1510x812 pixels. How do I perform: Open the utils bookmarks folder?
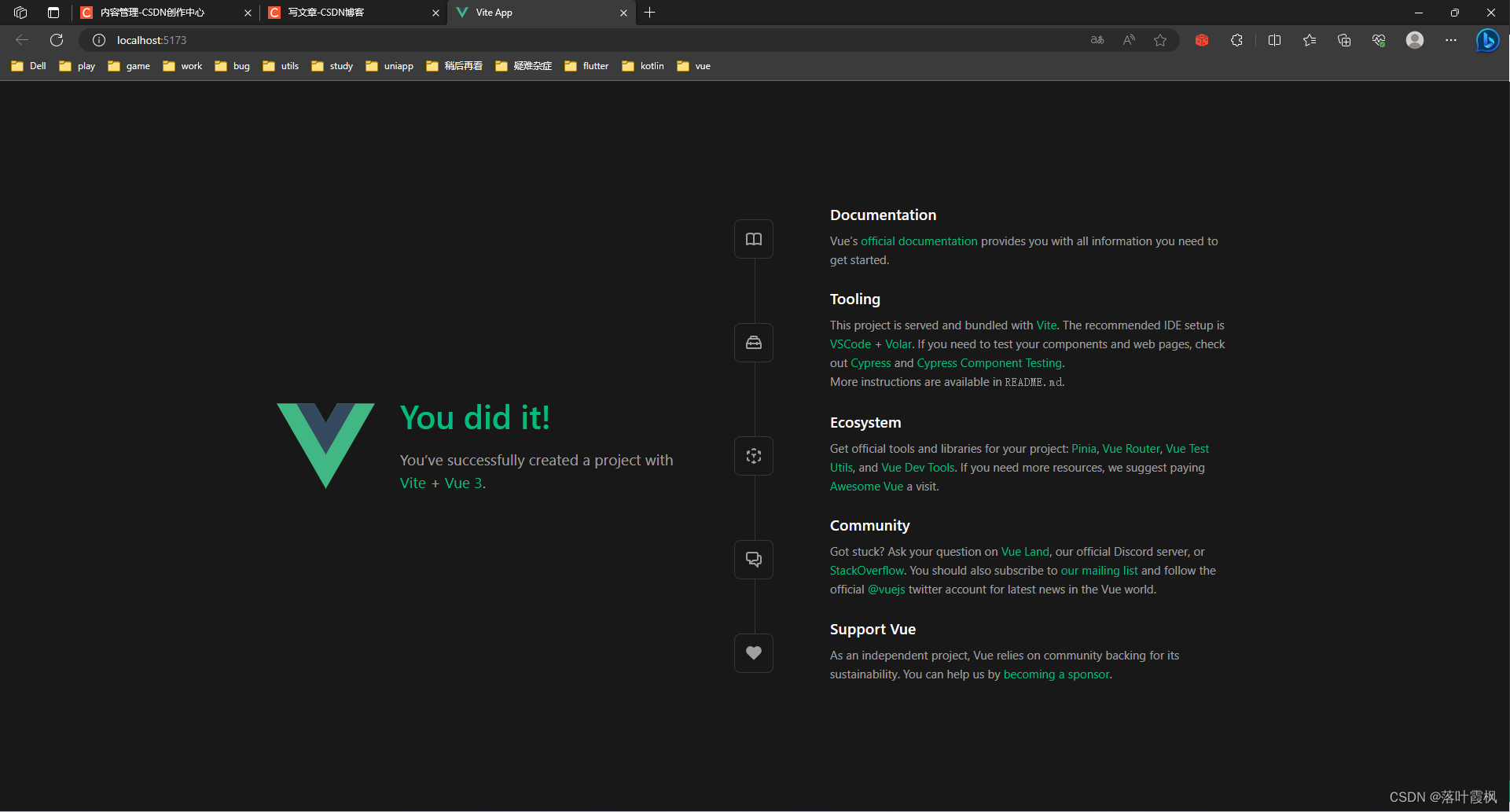tap(281, 66)
